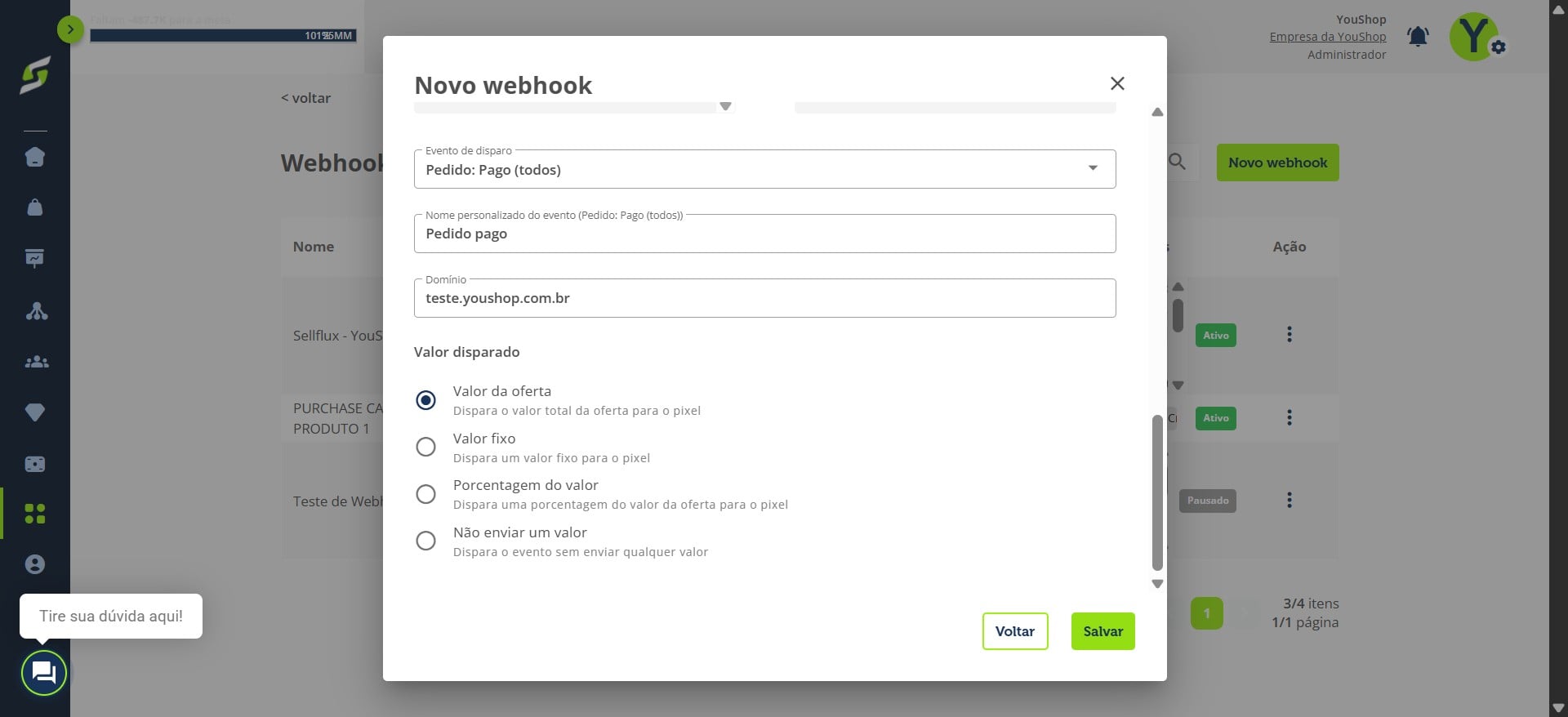Image resolution: width=1568 pixels, height=717 pixels.
Task: Click browser page scrollbar down arrow
Action: click(1558, 707)
